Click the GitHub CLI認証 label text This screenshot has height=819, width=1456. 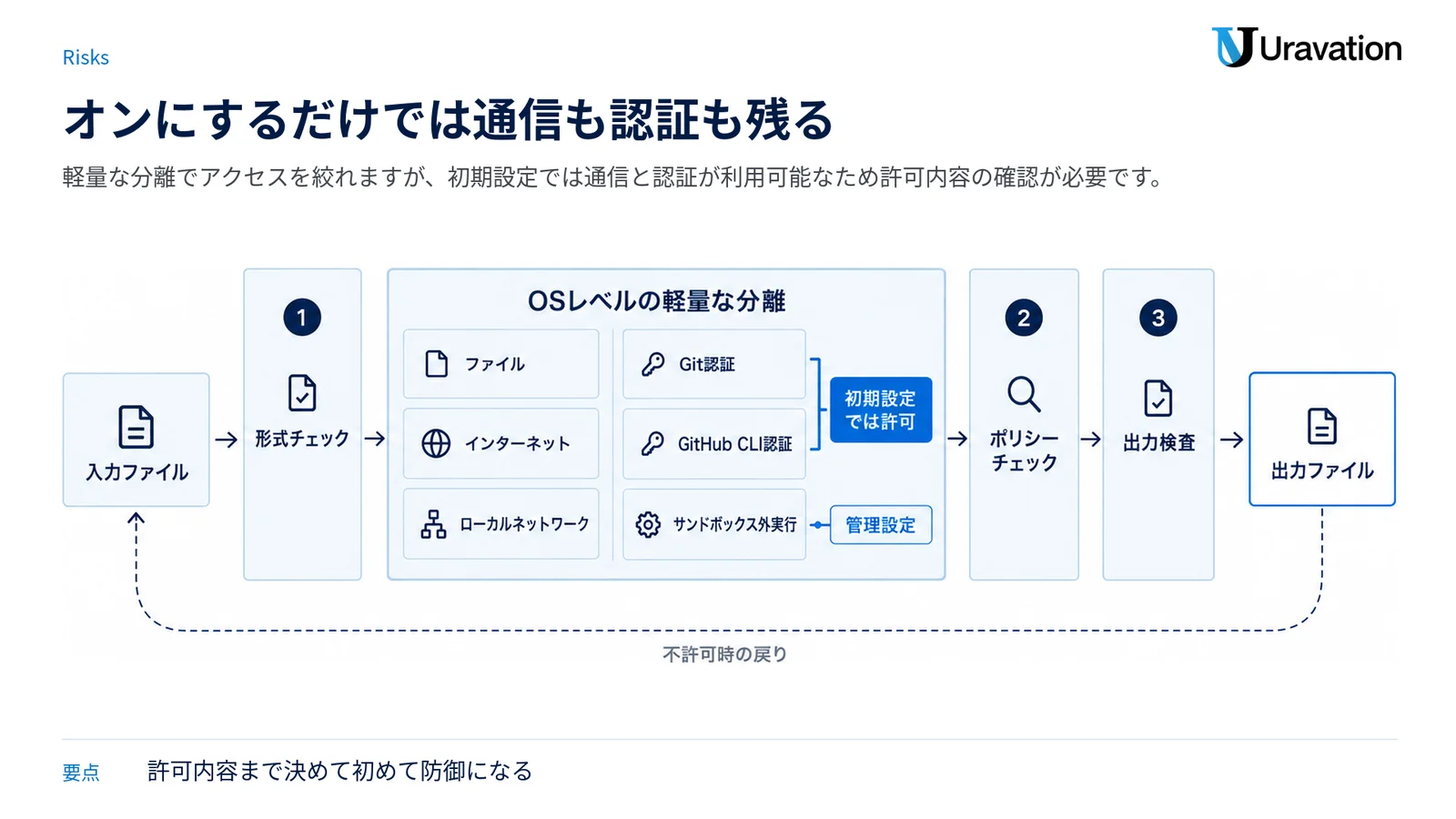click(734, 444)
